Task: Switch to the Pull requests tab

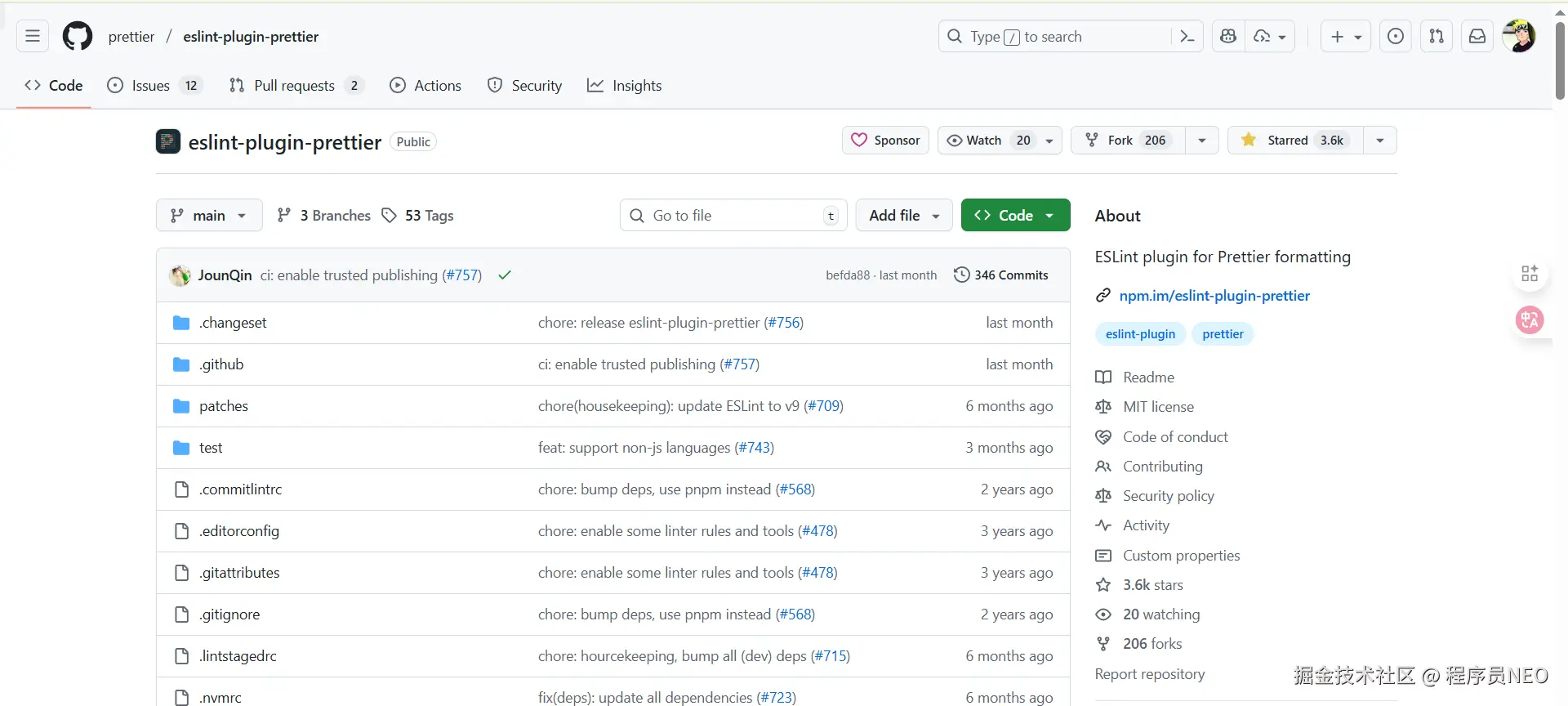Action: [x=296, y=86]
